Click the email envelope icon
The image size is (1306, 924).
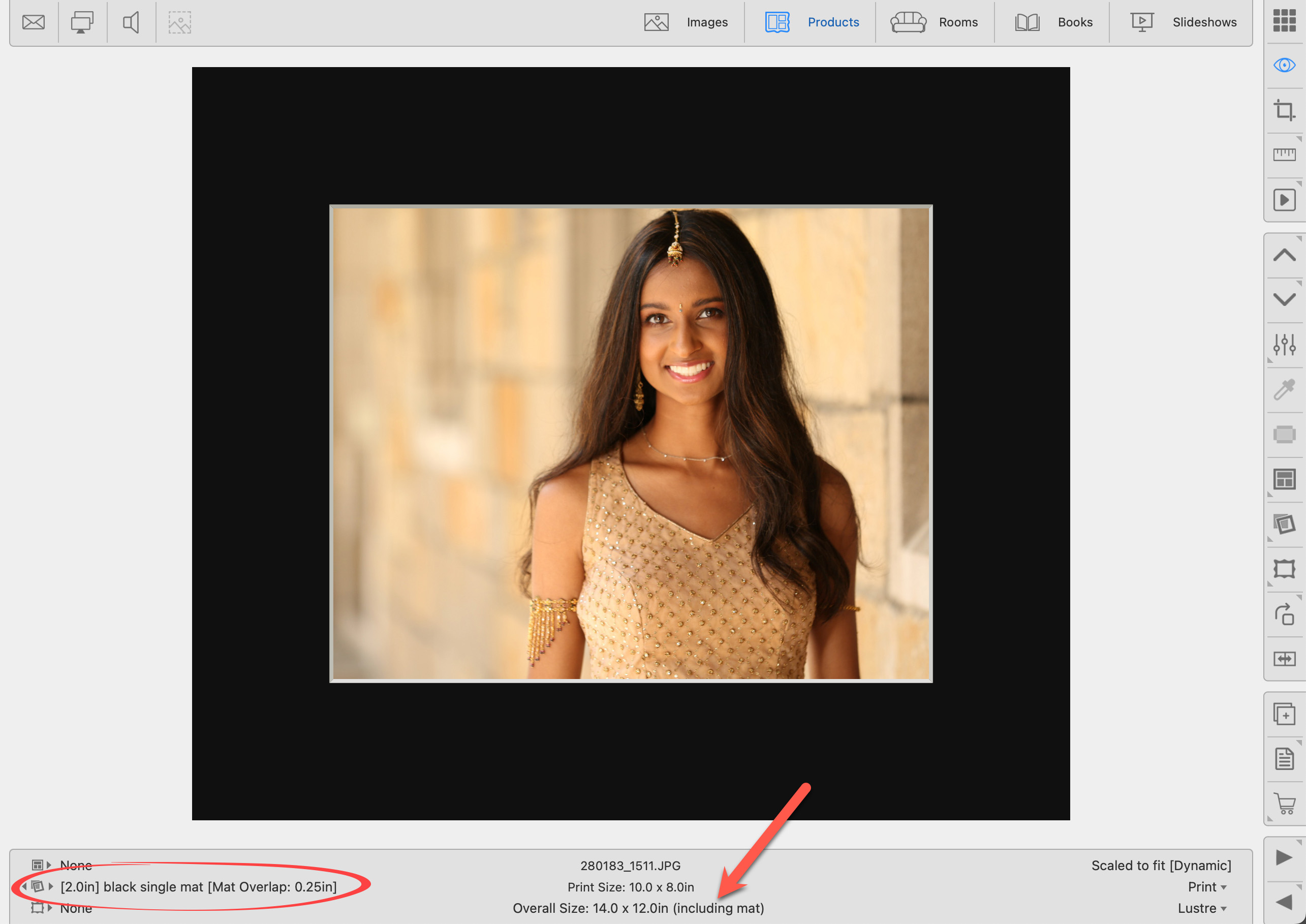pyautogui.click(x=34, y=23)
